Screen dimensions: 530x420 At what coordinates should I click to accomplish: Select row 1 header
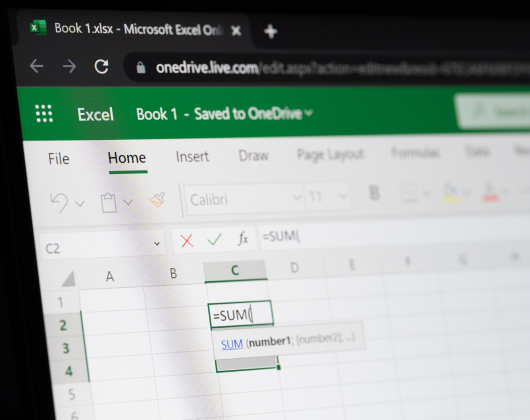[61, 302]
